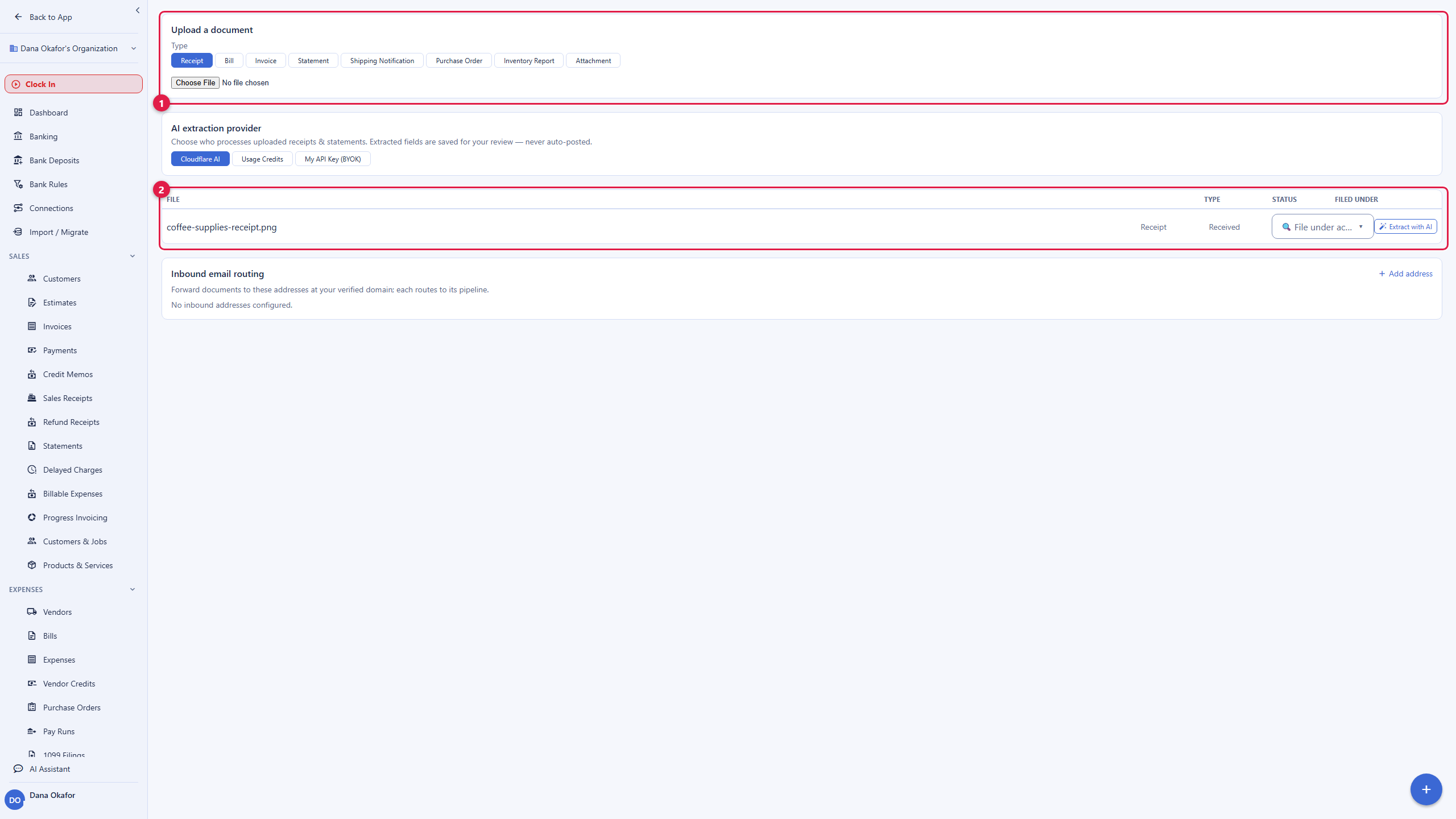Open Dana Okafor's Organization switcher dropdown

73,48
